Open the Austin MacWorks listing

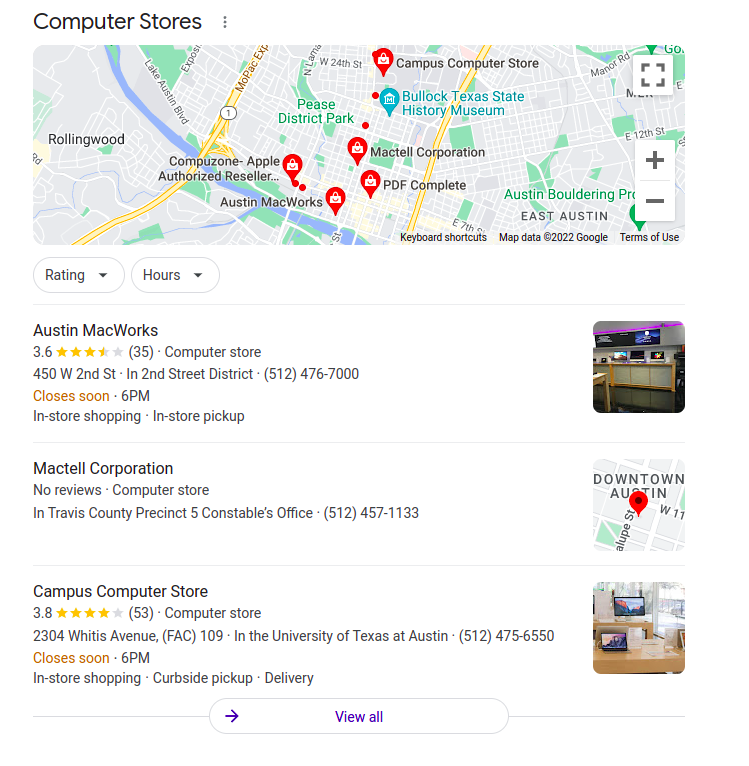(x=95, y=330)
